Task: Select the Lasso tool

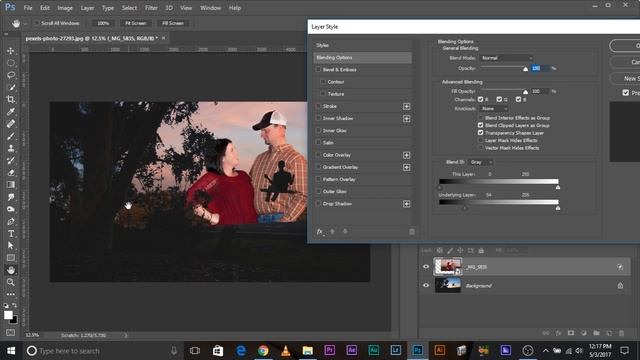Action: coord(11,75)
